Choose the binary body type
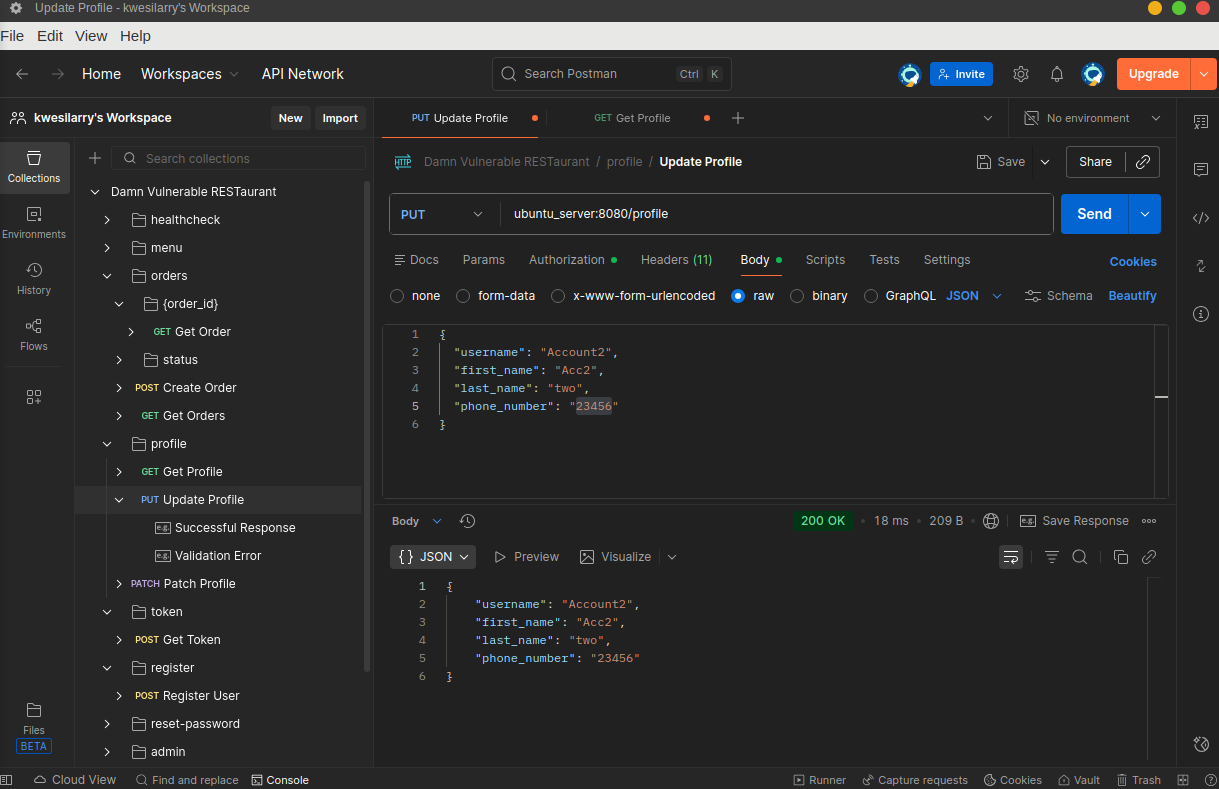 [797, 296]
